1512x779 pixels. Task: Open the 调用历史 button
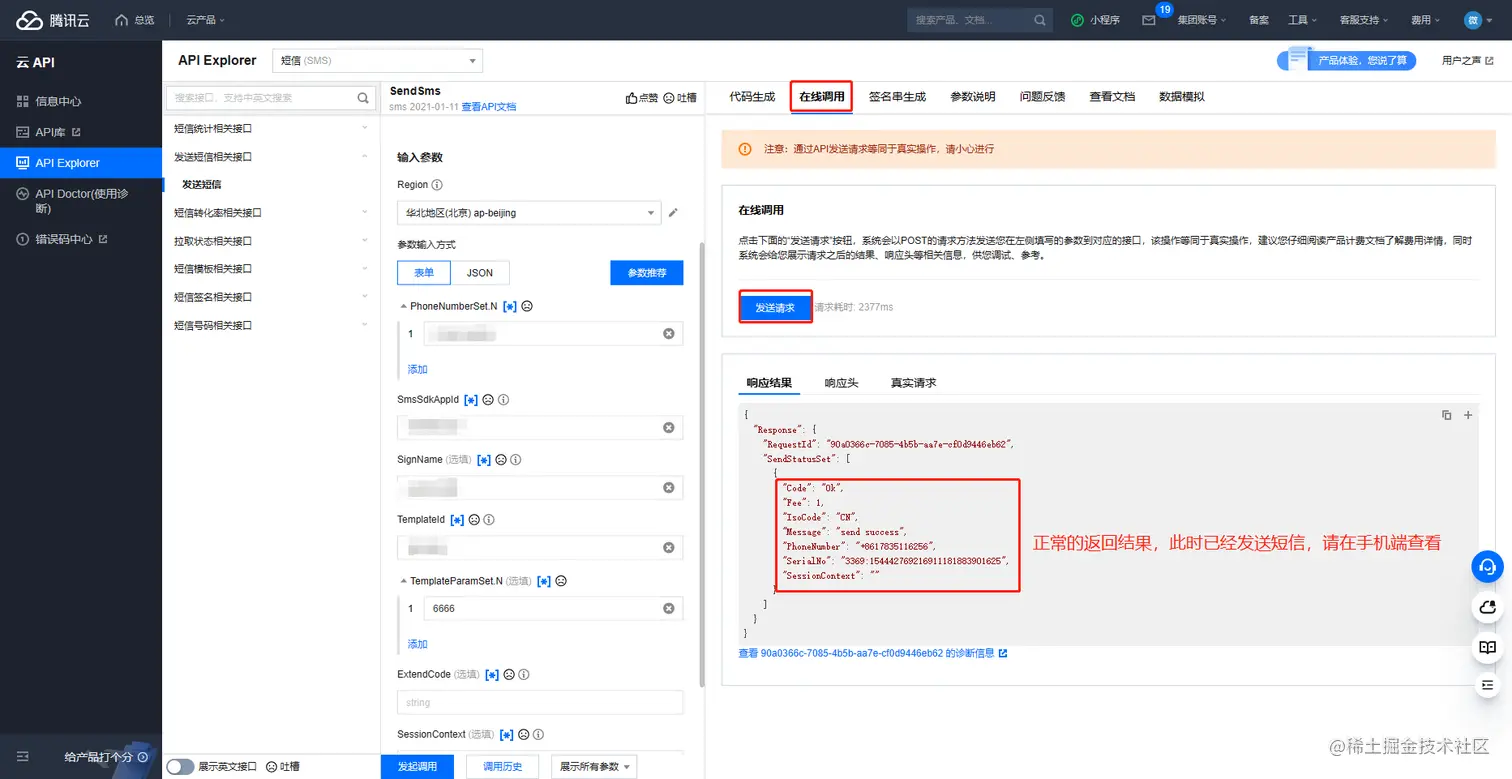(x=505, y=766)
